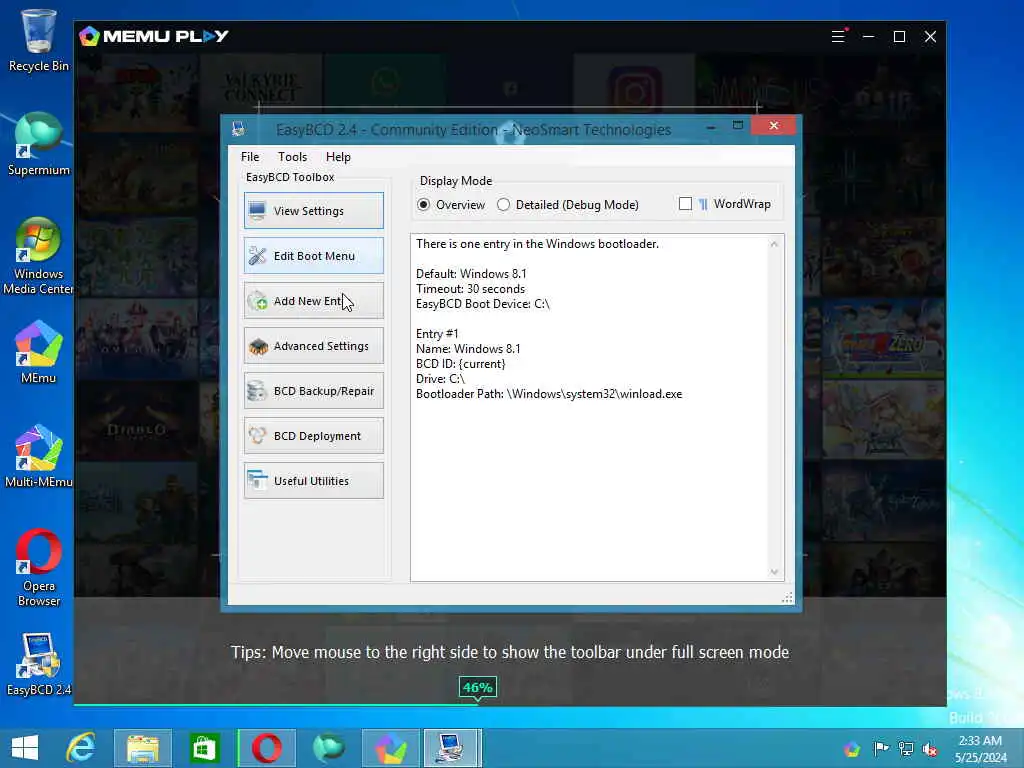The height and width of the screenshot is (768, 1024).
Task: Click the Useful Utilities icon
Action: (257, 481)
